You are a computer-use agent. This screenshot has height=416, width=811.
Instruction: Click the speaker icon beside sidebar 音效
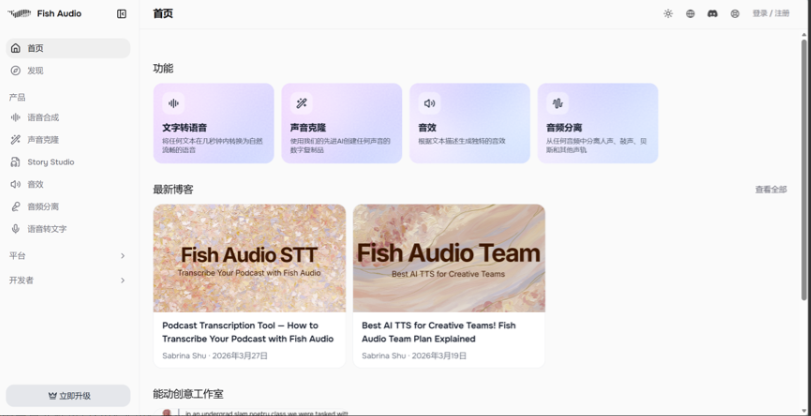coord(16,184)
